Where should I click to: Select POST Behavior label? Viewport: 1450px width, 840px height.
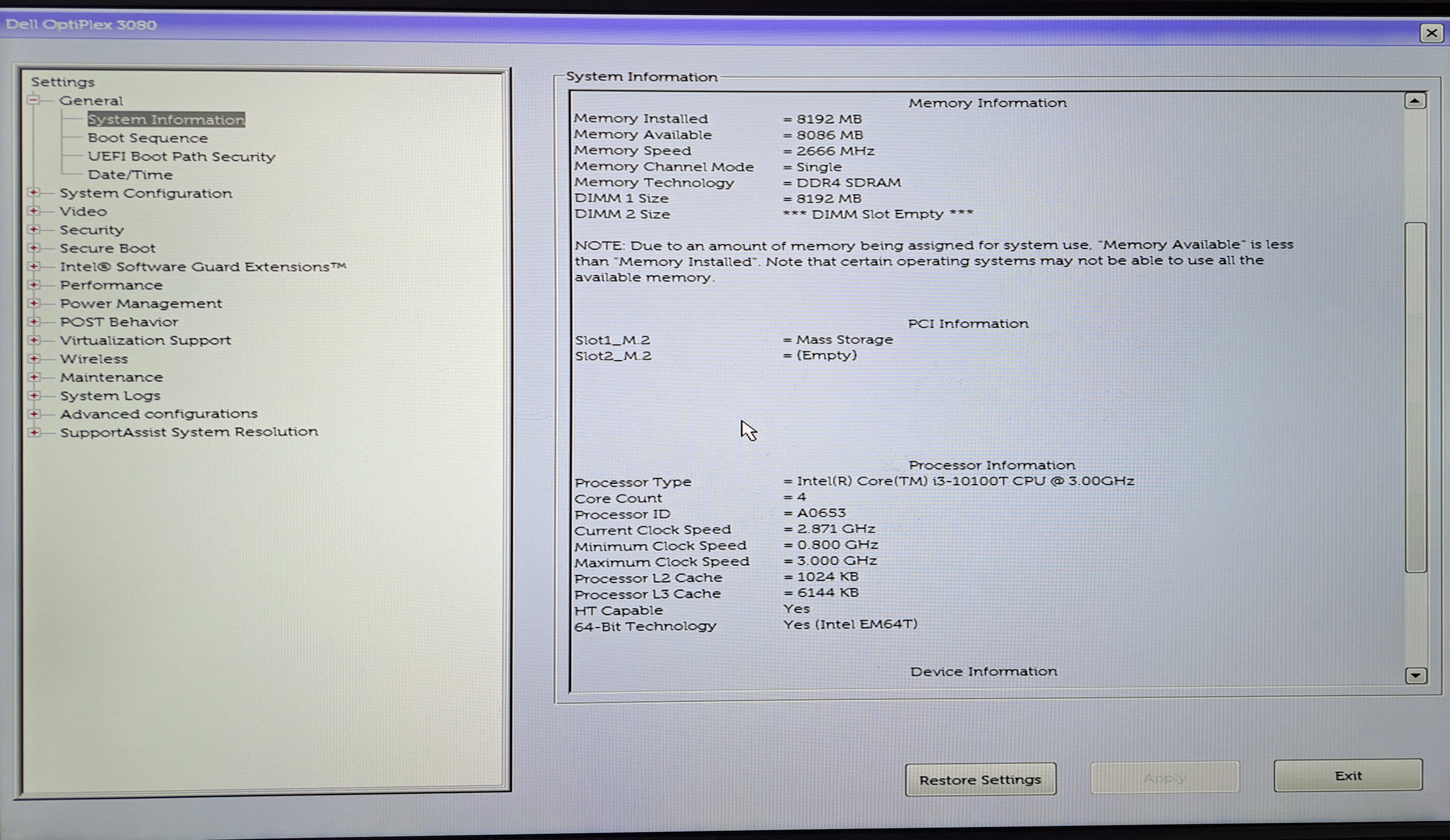pyautogui.click(x=119, y=322)
